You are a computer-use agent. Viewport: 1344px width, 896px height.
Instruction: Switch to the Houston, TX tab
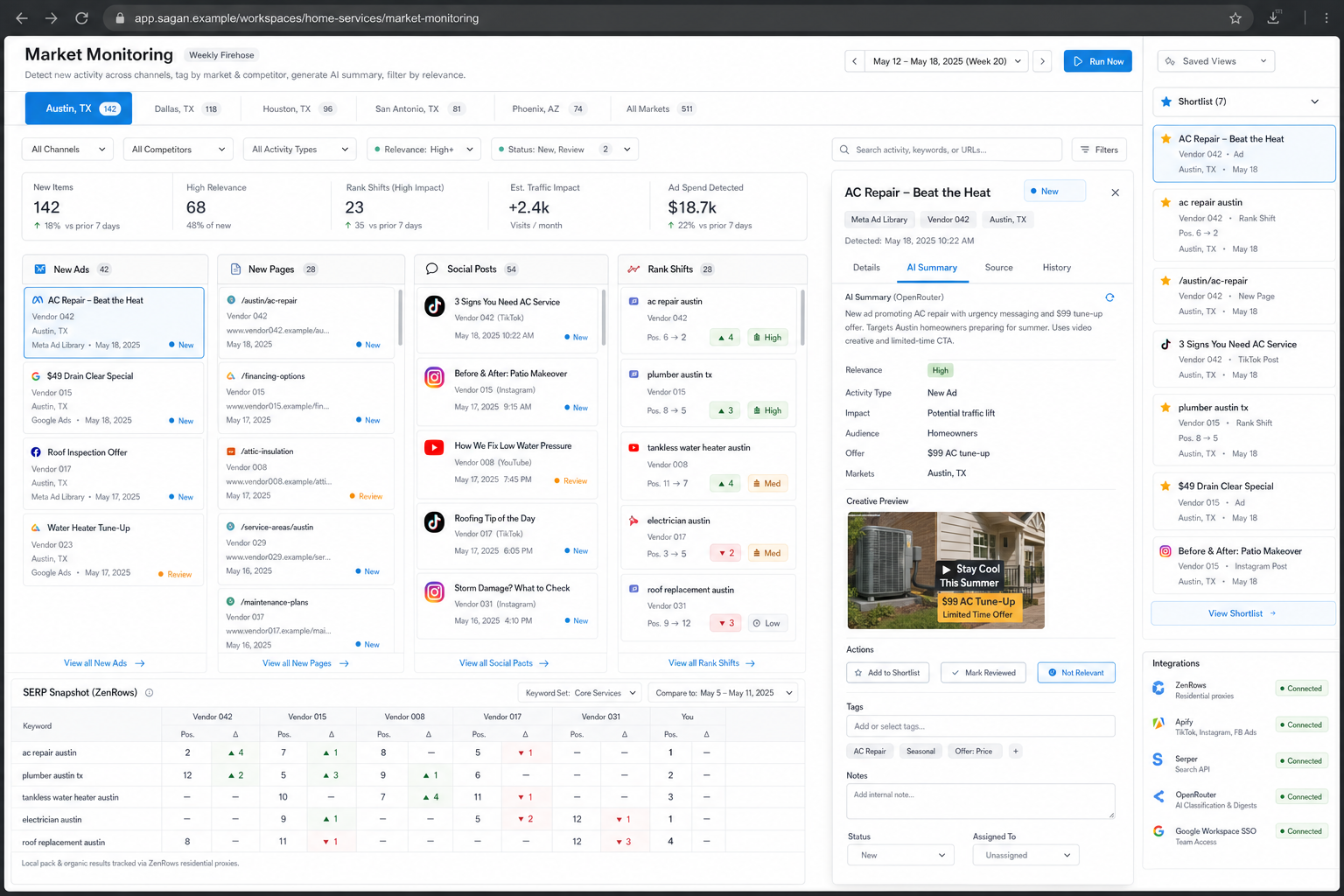click(x=299, y=109)
